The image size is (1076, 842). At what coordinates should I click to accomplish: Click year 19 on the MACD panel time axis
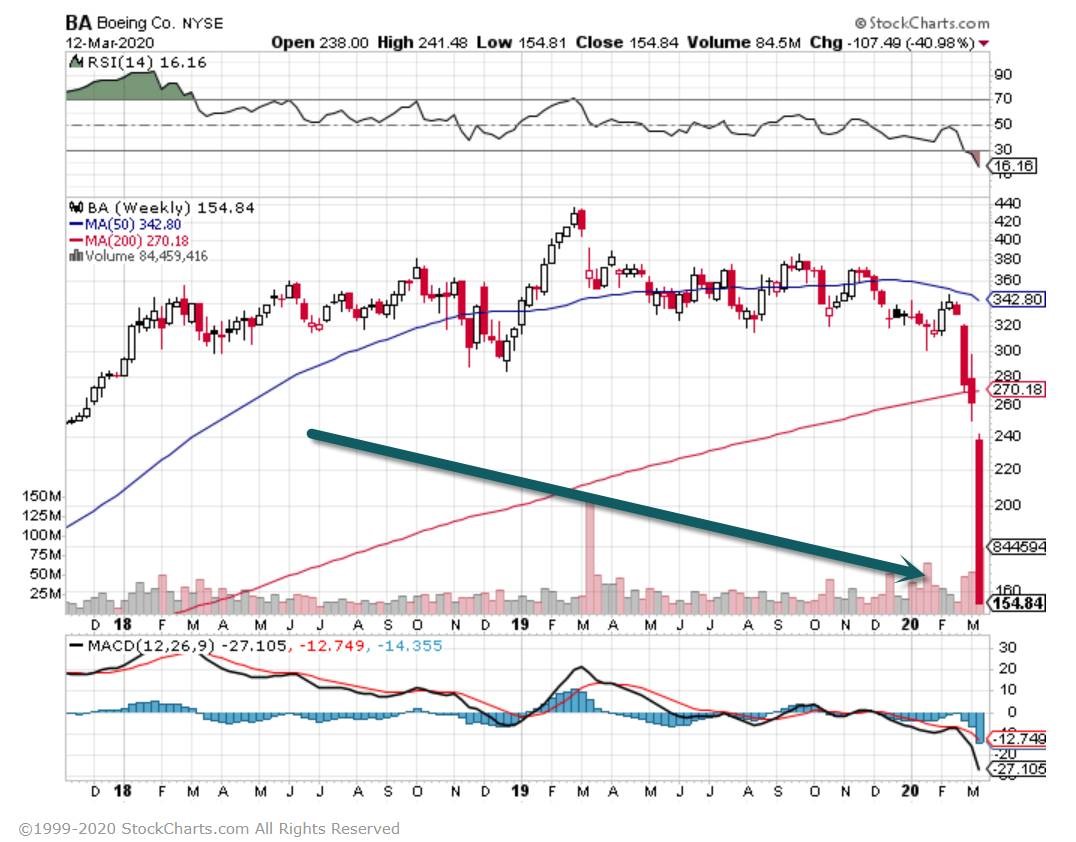pos(520,791)
